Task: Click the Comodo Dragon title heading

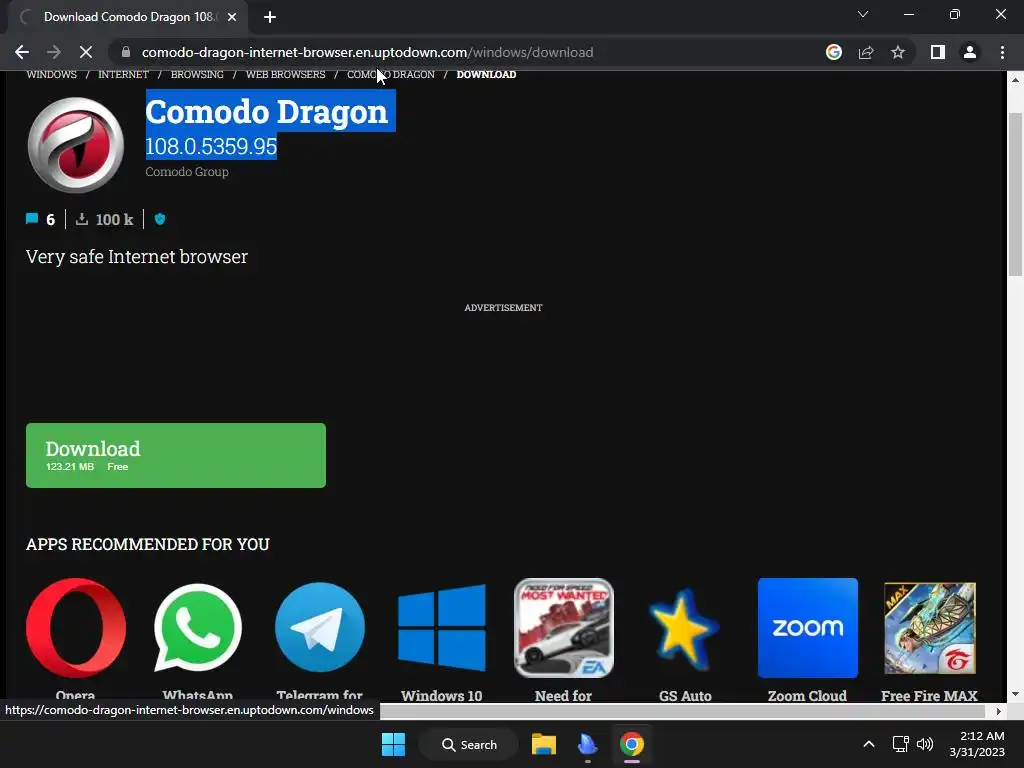Action: [266, 112]
